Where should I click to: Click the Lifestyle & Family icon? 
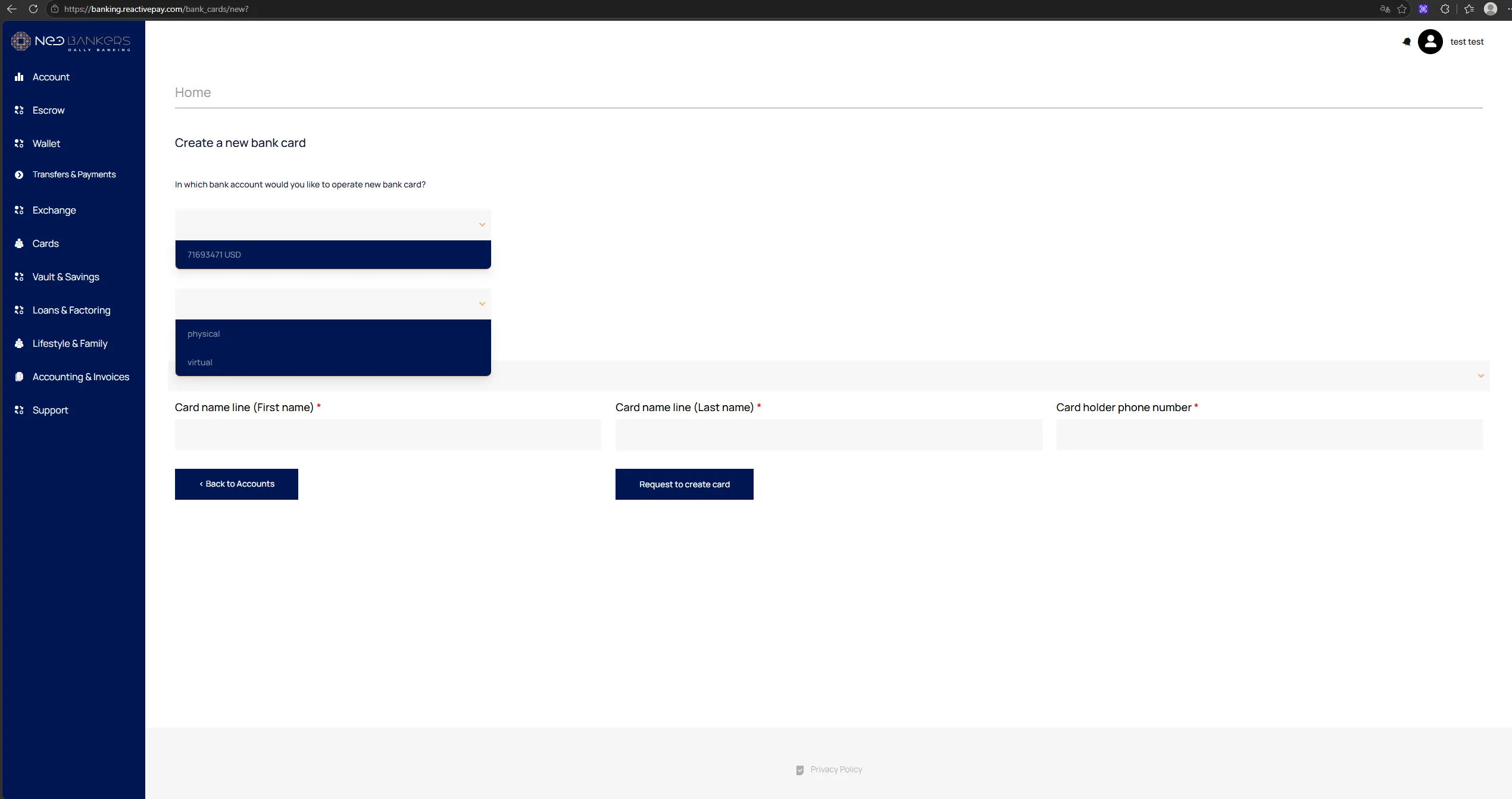[19, 343]
